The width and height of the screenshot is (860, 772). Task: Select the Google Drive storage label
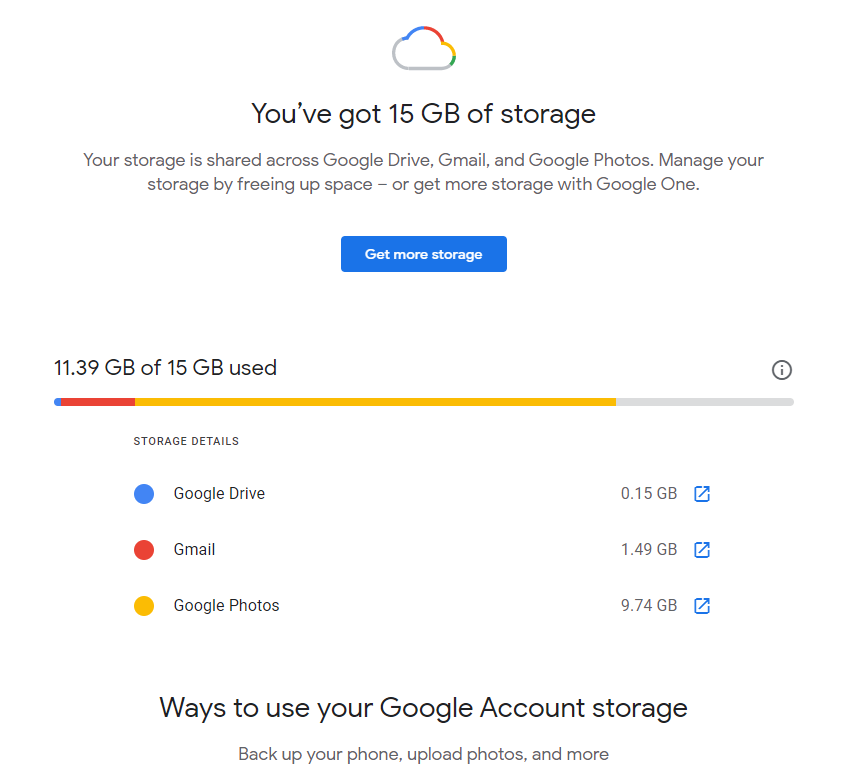(219, 494)
